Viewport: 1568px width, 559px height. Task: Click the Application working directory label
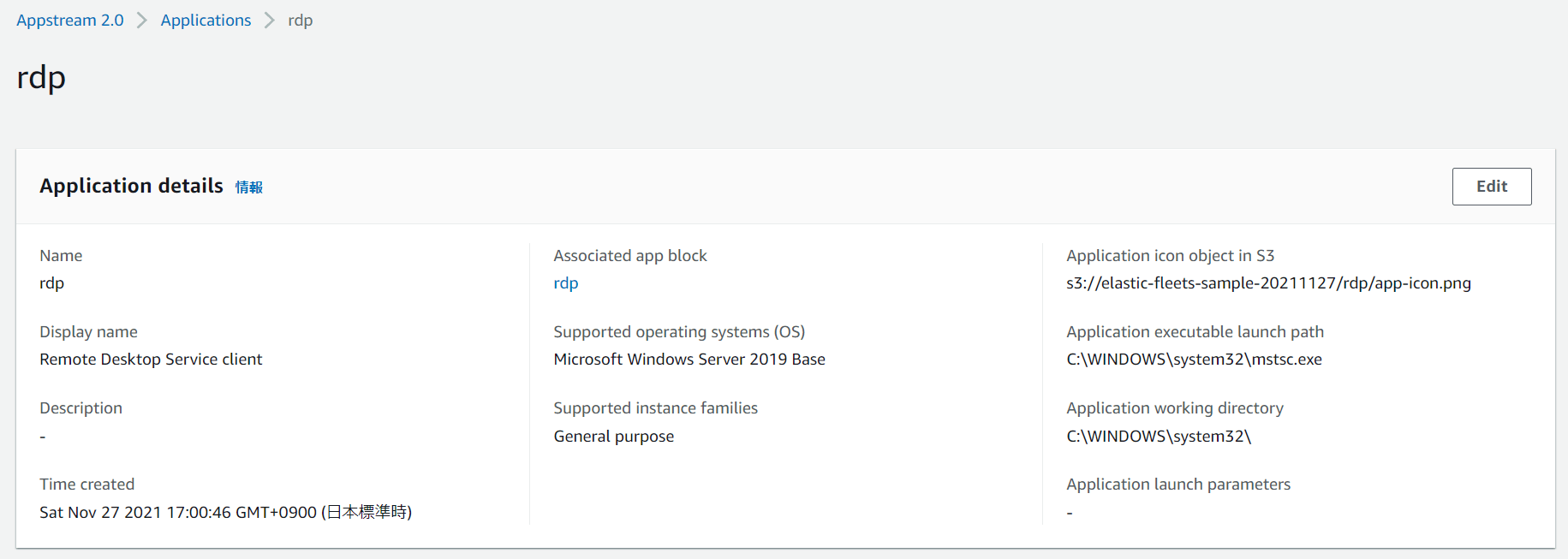click(x=1174, y=408)
